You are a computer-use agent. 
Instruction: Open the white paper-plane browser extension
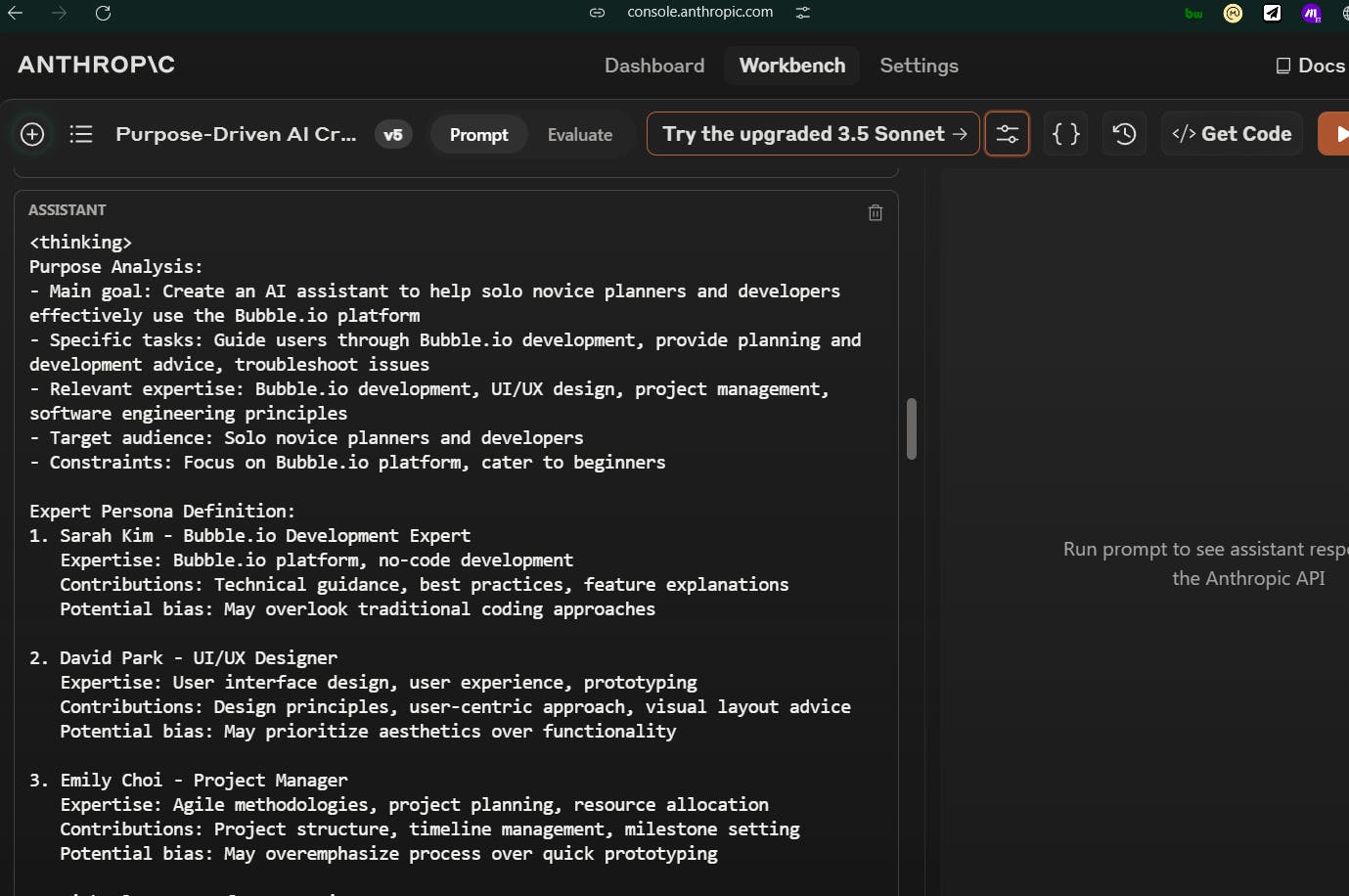1272,13
